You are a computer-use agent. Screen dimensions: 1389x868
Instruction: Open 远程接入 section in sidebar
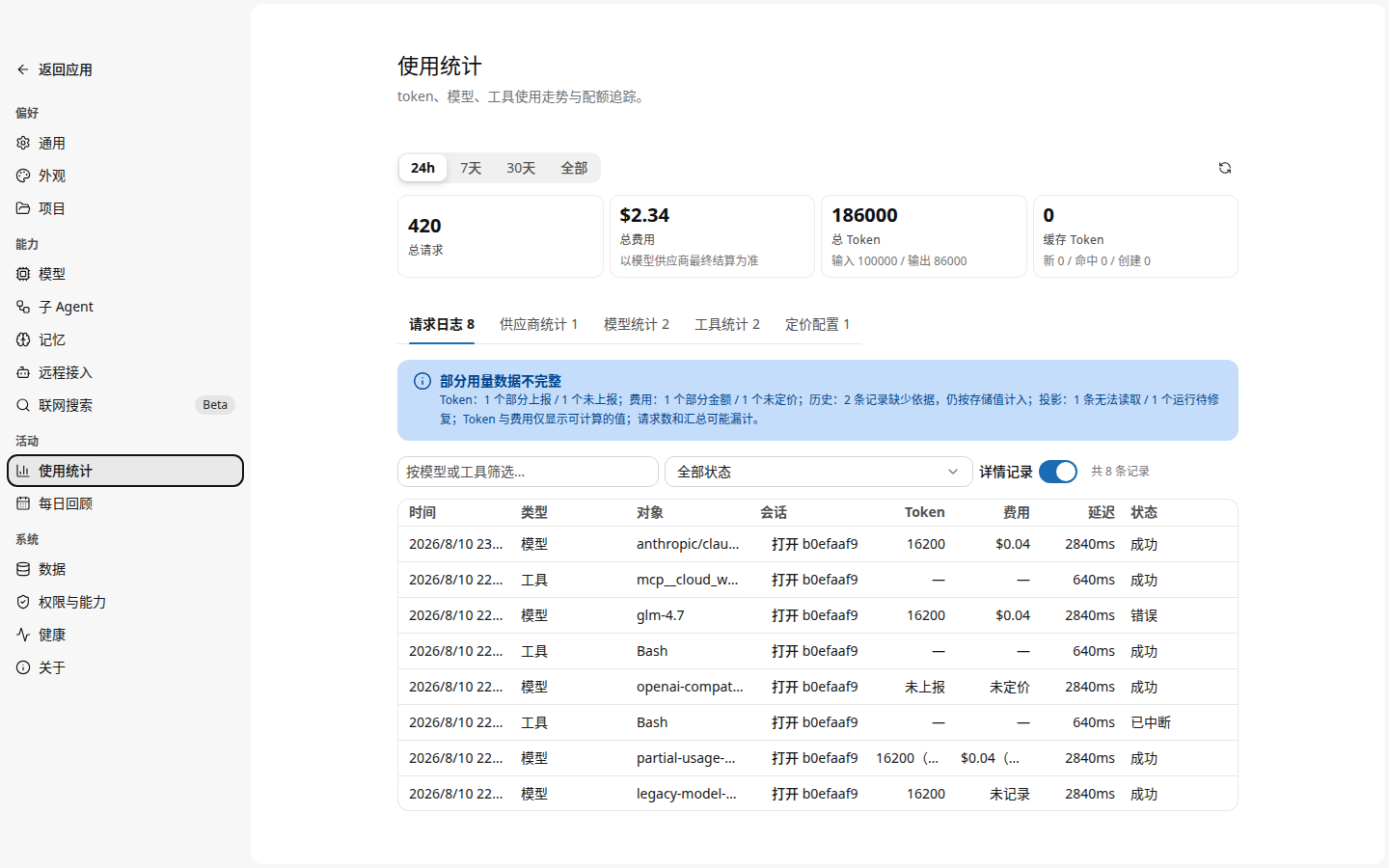[x=125, y=372]
